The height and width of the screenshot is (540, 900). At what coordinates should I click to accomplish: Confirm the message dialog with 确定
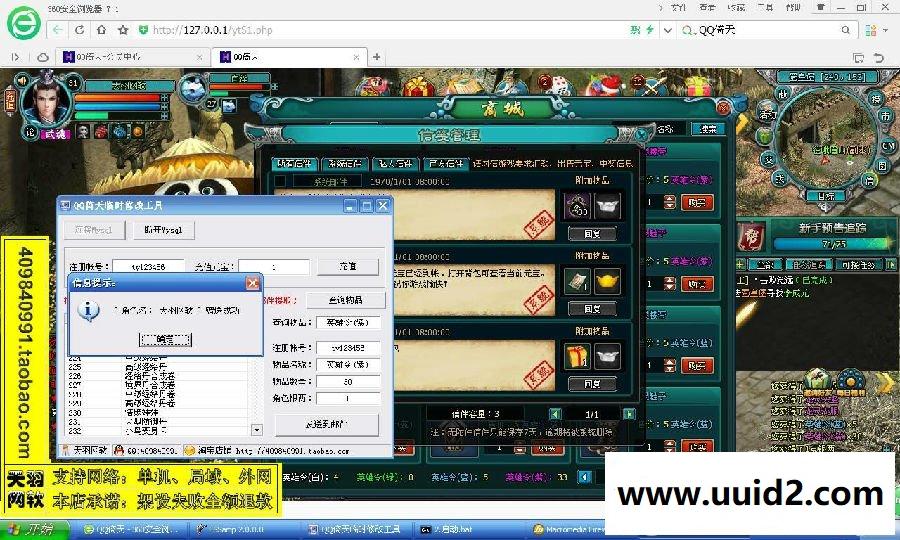tap(165, 339)
